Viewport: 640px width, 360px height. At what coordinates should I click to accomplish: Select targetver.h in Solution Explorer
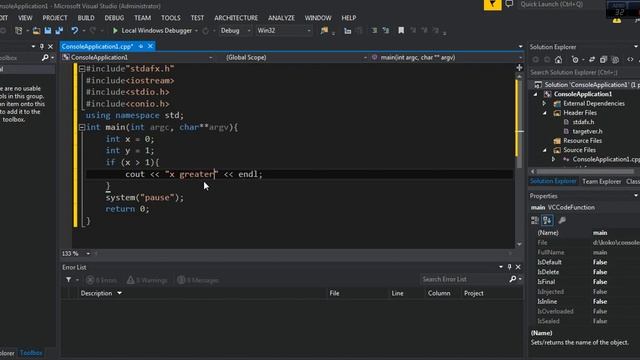587,131
